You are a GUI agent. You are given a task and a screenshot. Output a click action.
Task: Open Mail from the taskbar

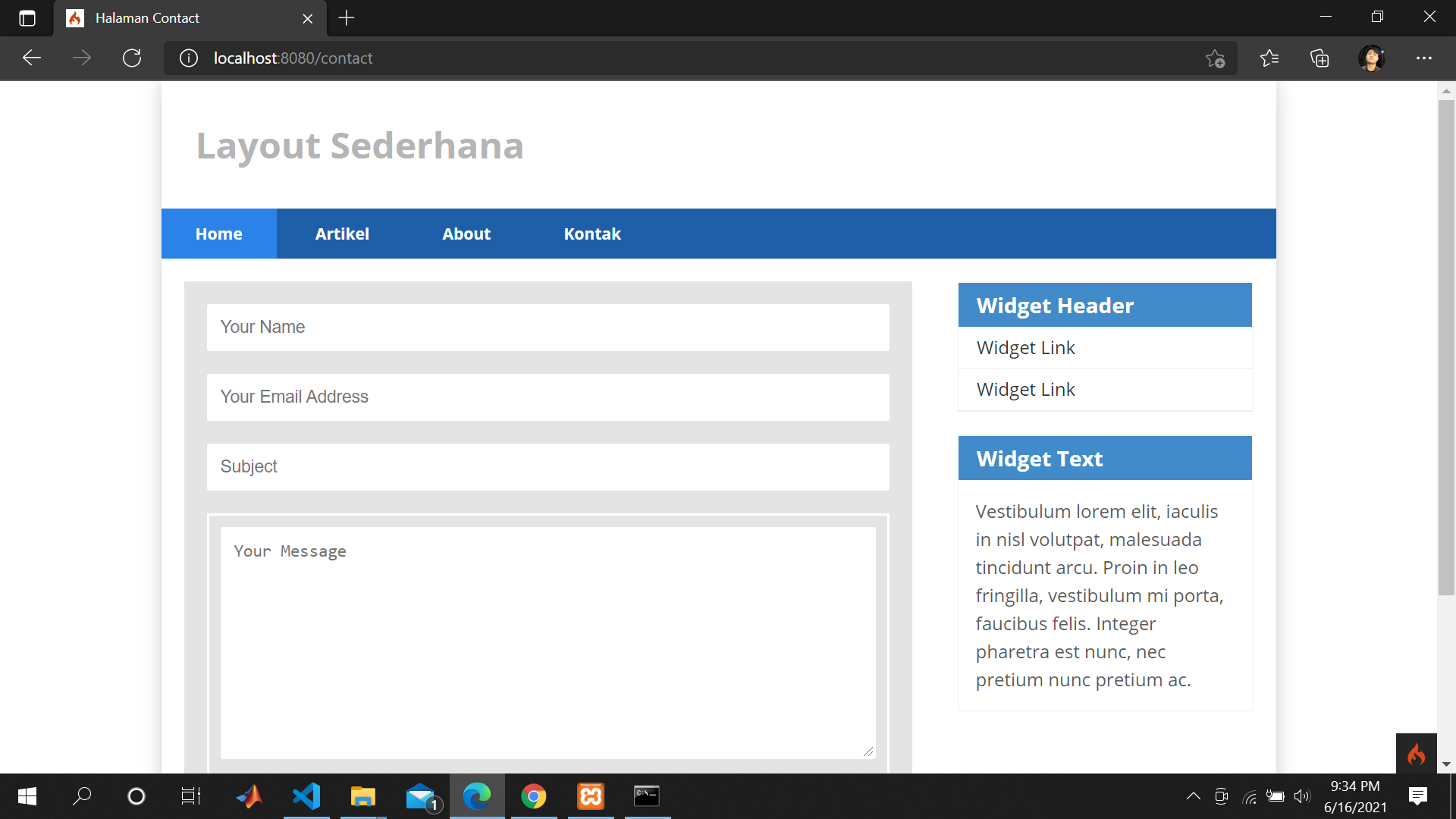tap(421, 796)
